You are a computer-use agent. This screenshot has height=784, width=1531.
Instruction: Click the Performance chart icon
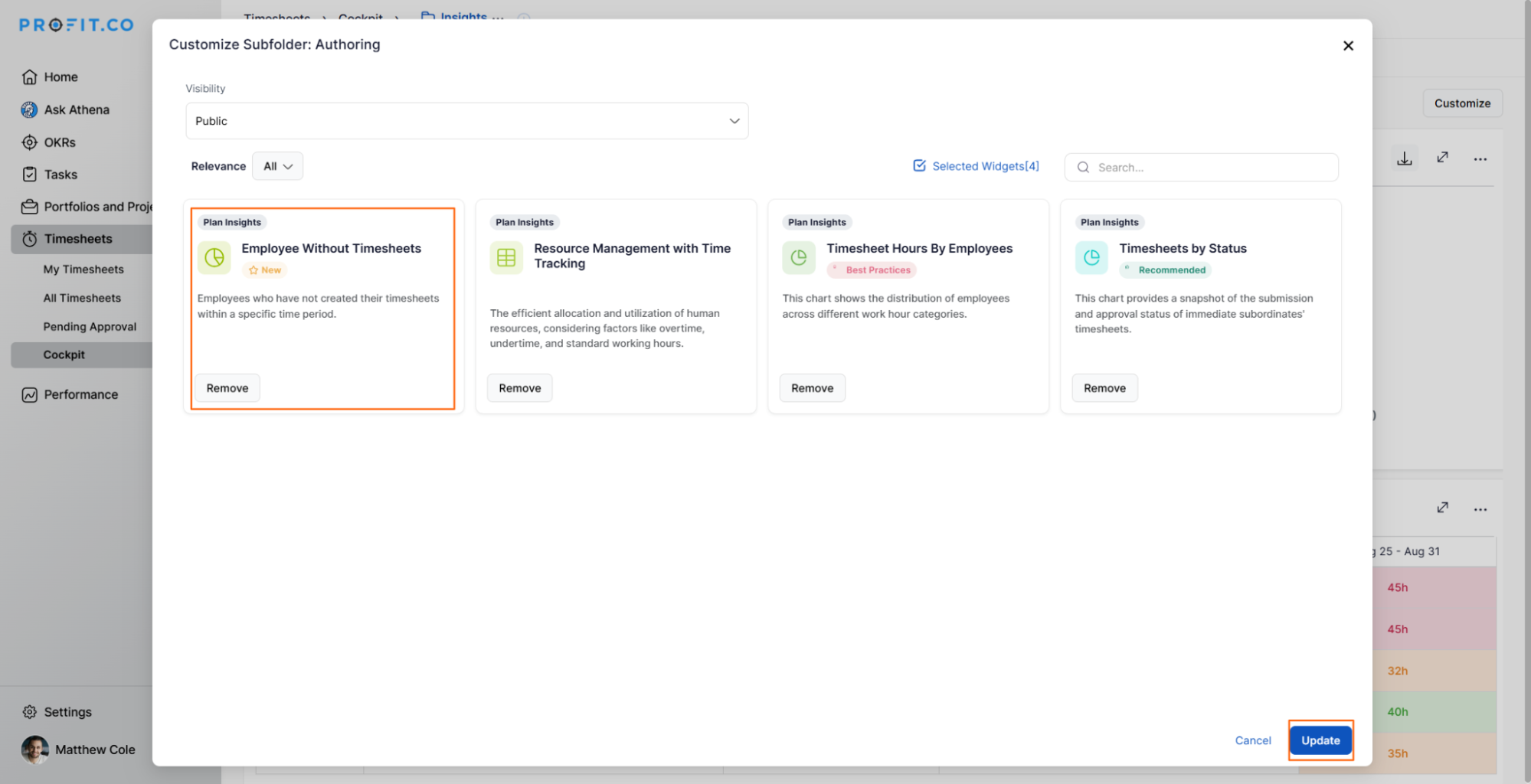[x=29, y=395]
